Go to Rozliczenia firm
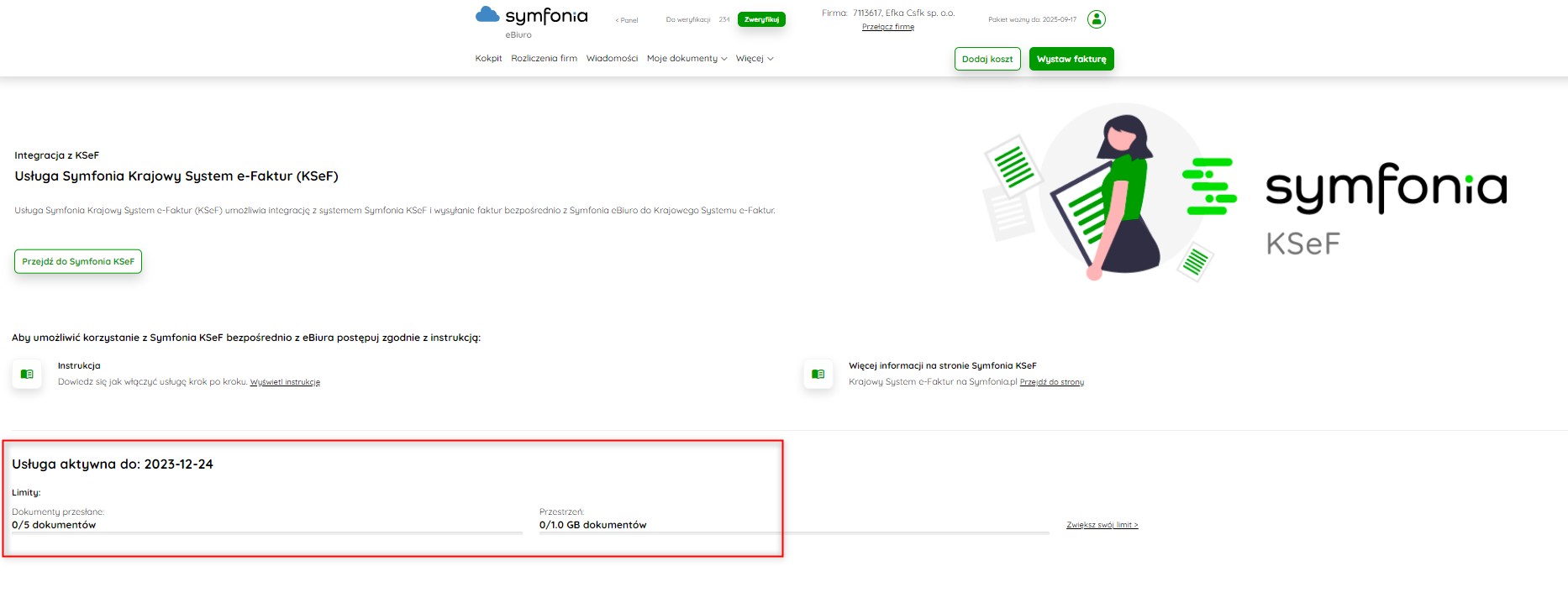 click(544, 59)
